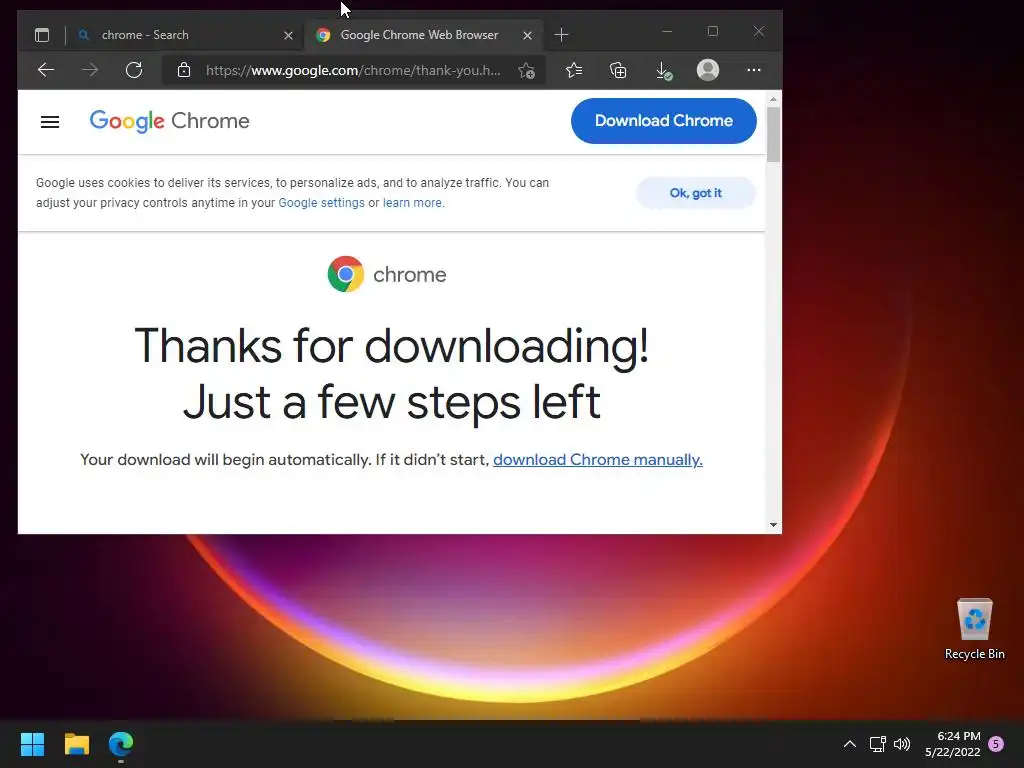The image size is (1024, 768).
Task: Click the forward navigation arrow
Action: tap(90, 70)
